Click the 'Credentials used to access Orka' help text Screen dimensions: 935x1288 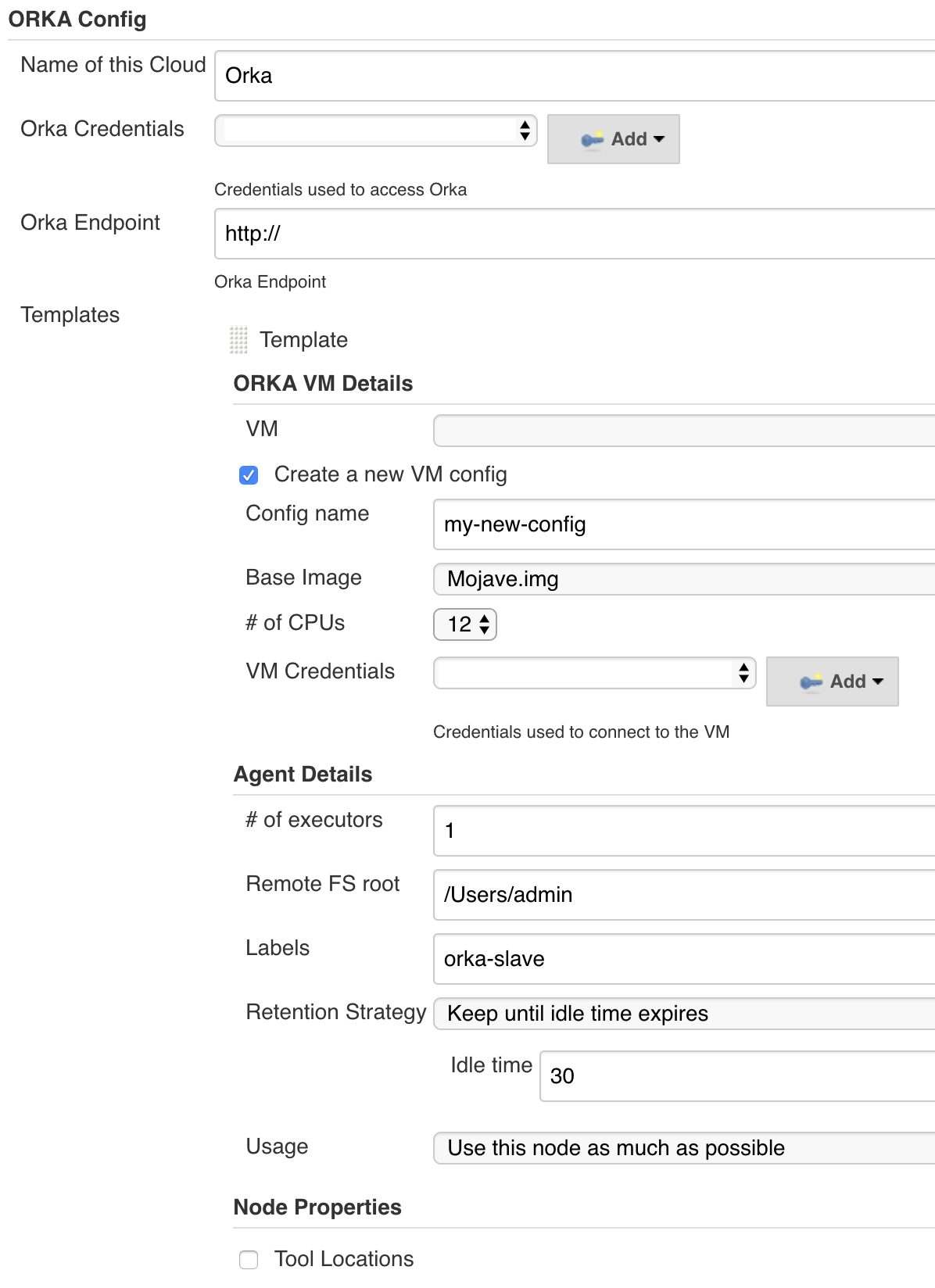click(x=340, y=190)
